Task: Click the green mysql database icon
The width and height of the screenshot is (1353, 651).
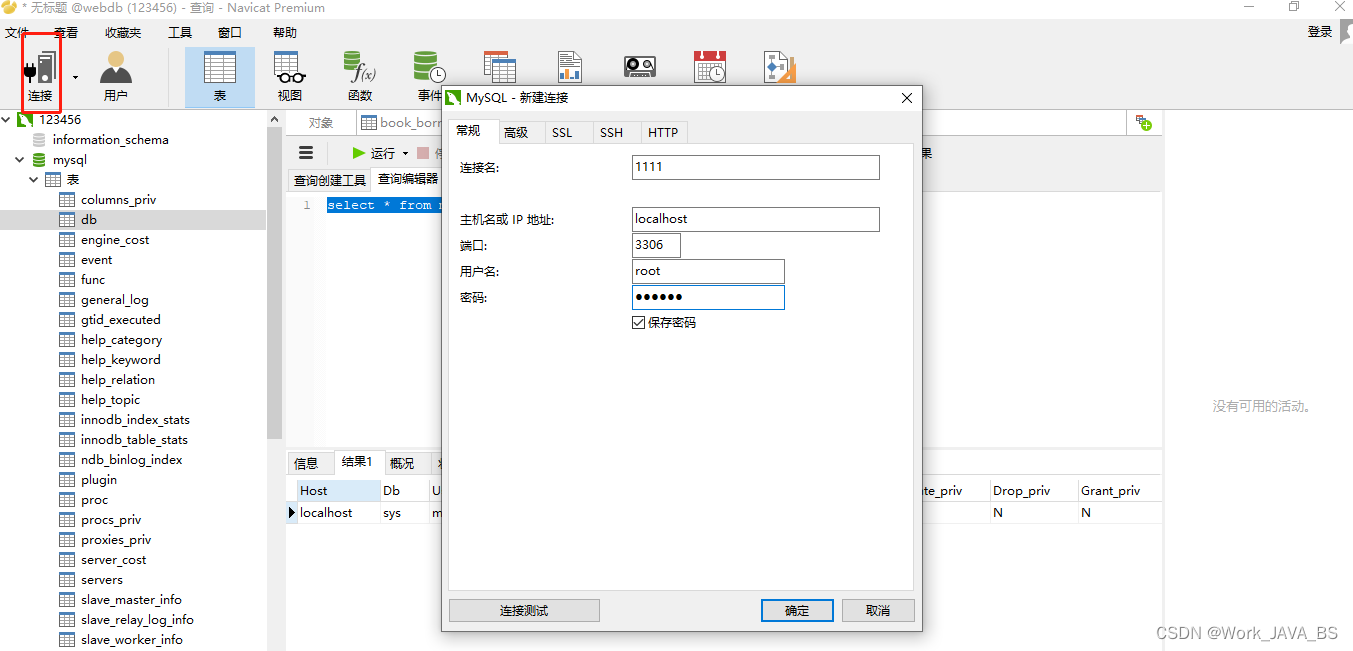Action: click(x=39, y=160)
